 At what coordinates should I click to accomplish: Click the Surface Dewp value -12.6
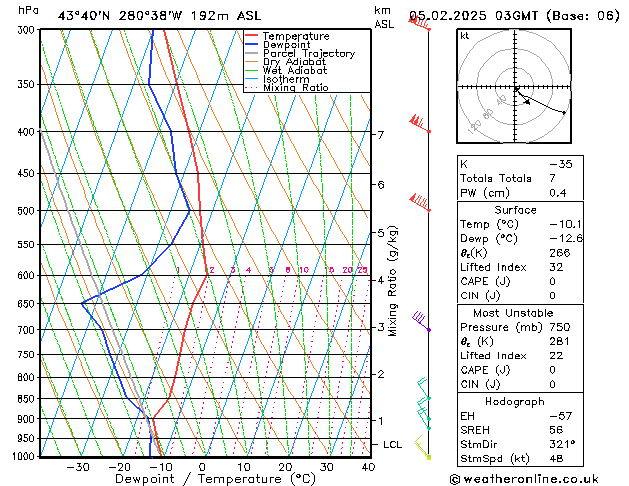pyautogui.click(x=566, y=239)
